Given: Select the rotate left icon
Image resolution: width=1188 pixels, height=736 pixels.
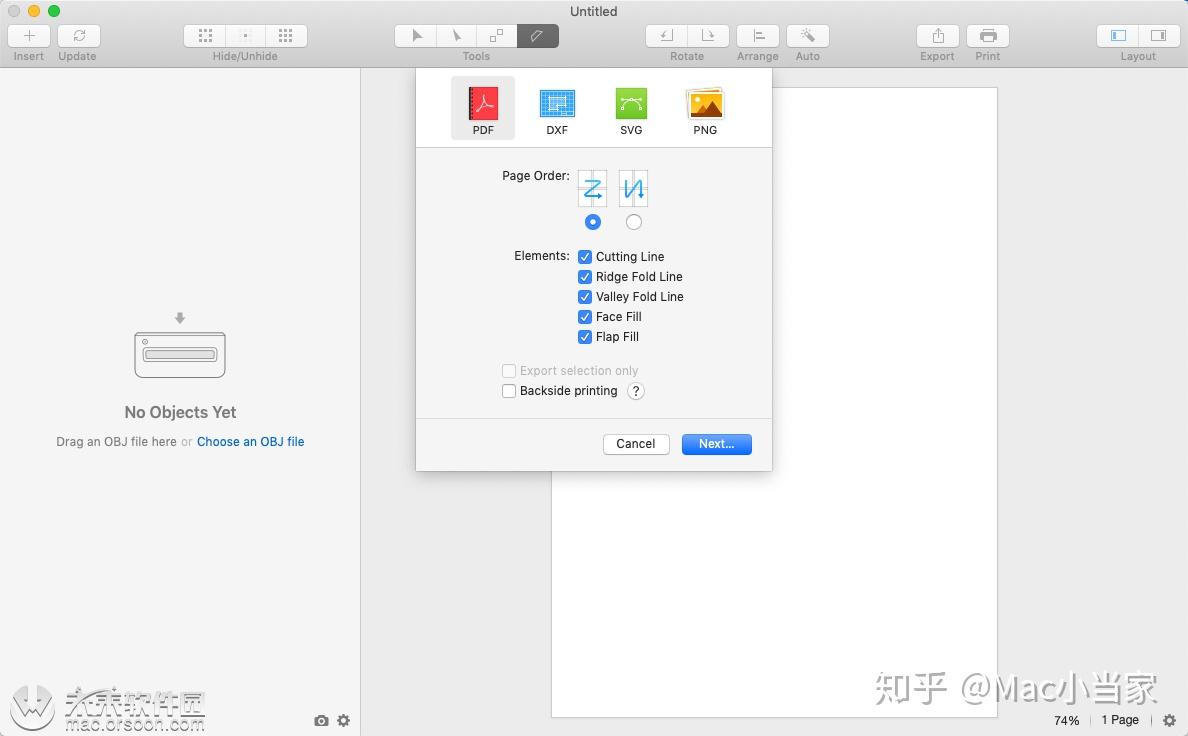Looking at the screenshot, I should click(x=665, y=35).
